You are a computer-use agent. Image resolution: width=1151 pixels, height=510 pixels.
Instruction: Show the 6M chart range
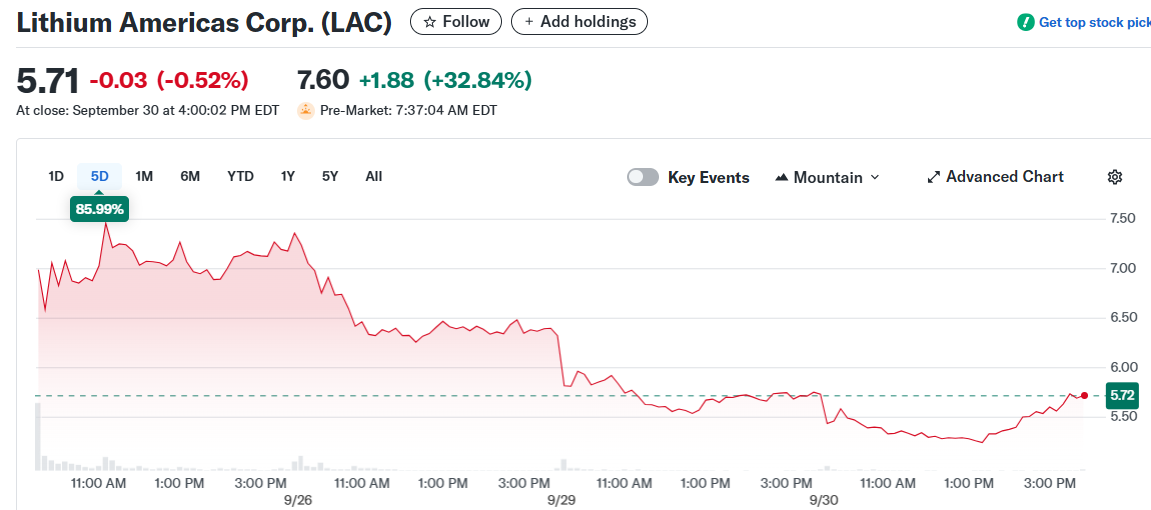click(190, 177)
